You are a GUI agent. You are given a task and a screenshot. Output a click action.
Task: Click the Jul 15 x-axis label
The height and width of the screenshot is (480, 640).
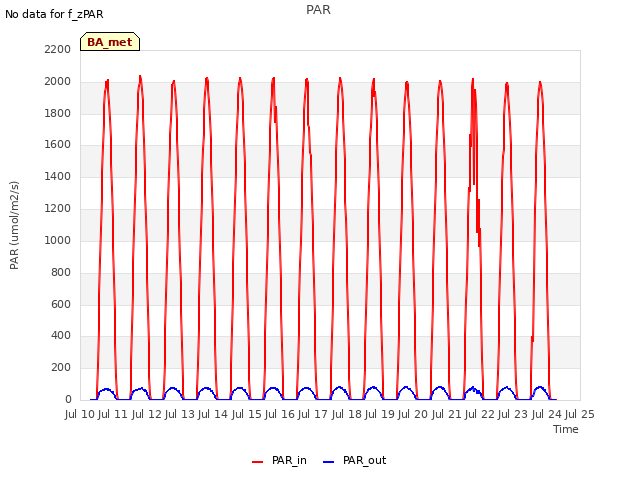click(247, 414)
